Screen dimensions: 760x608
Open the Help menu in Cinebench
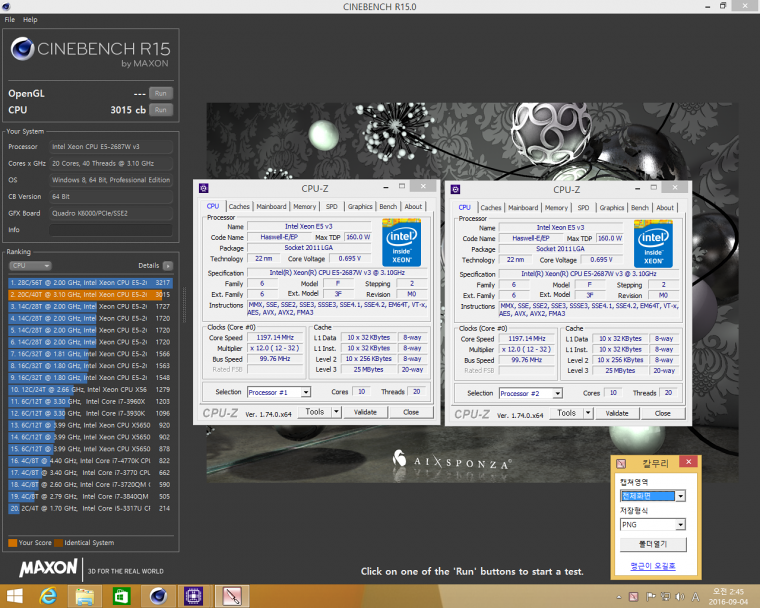[30, 19]
